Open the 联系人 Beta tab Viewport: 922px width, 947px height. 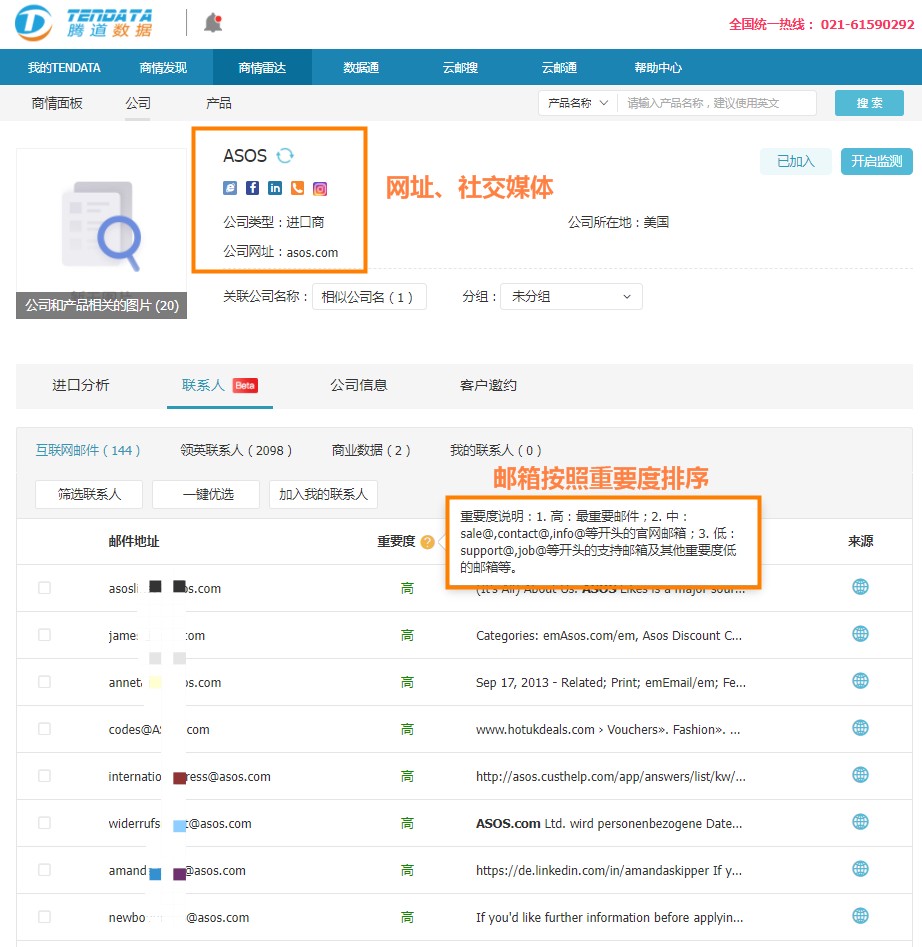pyautogui.click(x=220, y=385)
